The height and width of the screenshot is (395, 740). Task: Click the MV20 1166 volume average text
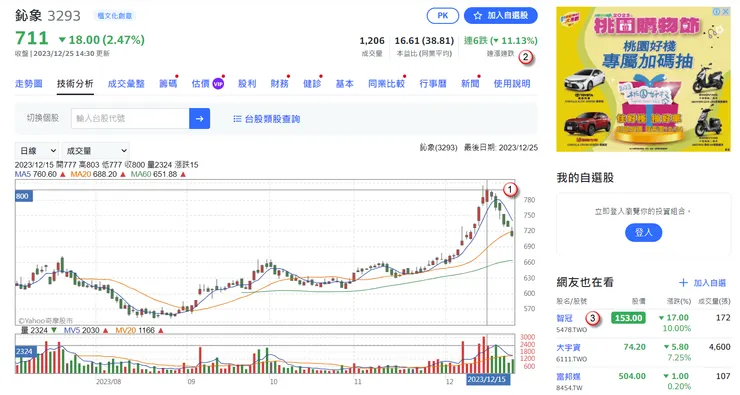coord(135,330)
